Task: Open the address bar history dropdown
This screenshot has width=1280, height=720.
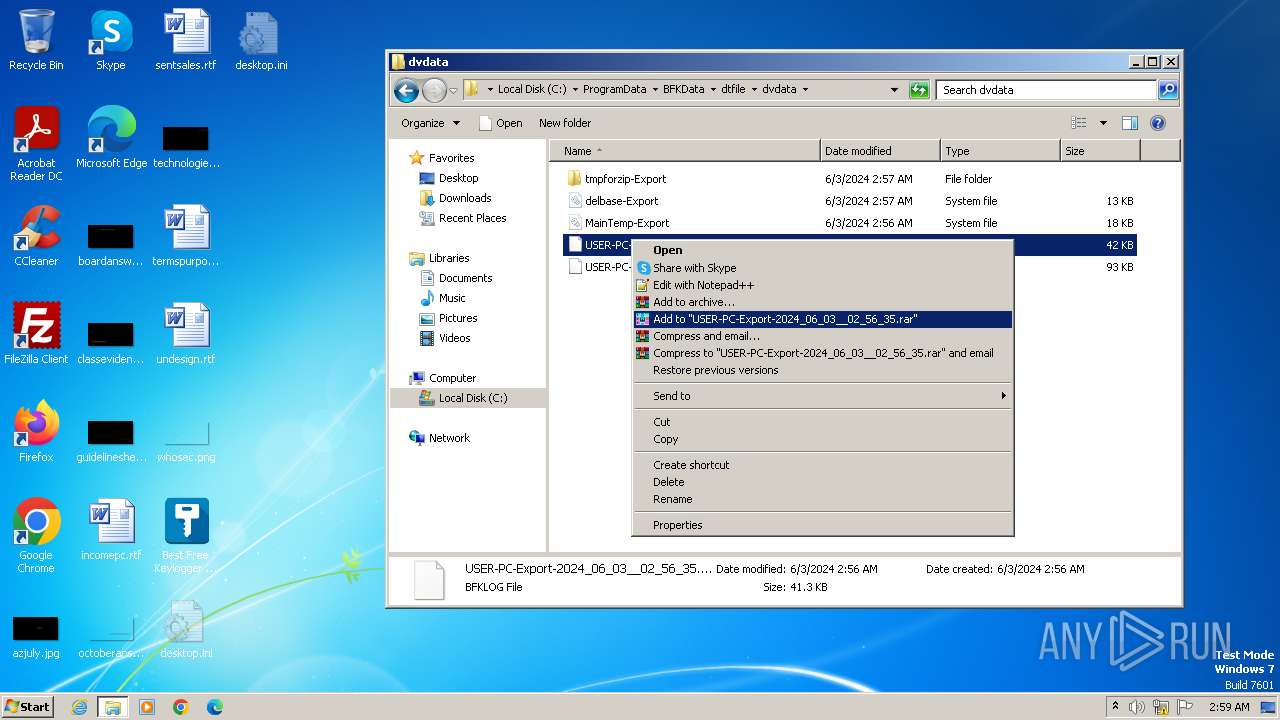Action: [x=894, y=90]
